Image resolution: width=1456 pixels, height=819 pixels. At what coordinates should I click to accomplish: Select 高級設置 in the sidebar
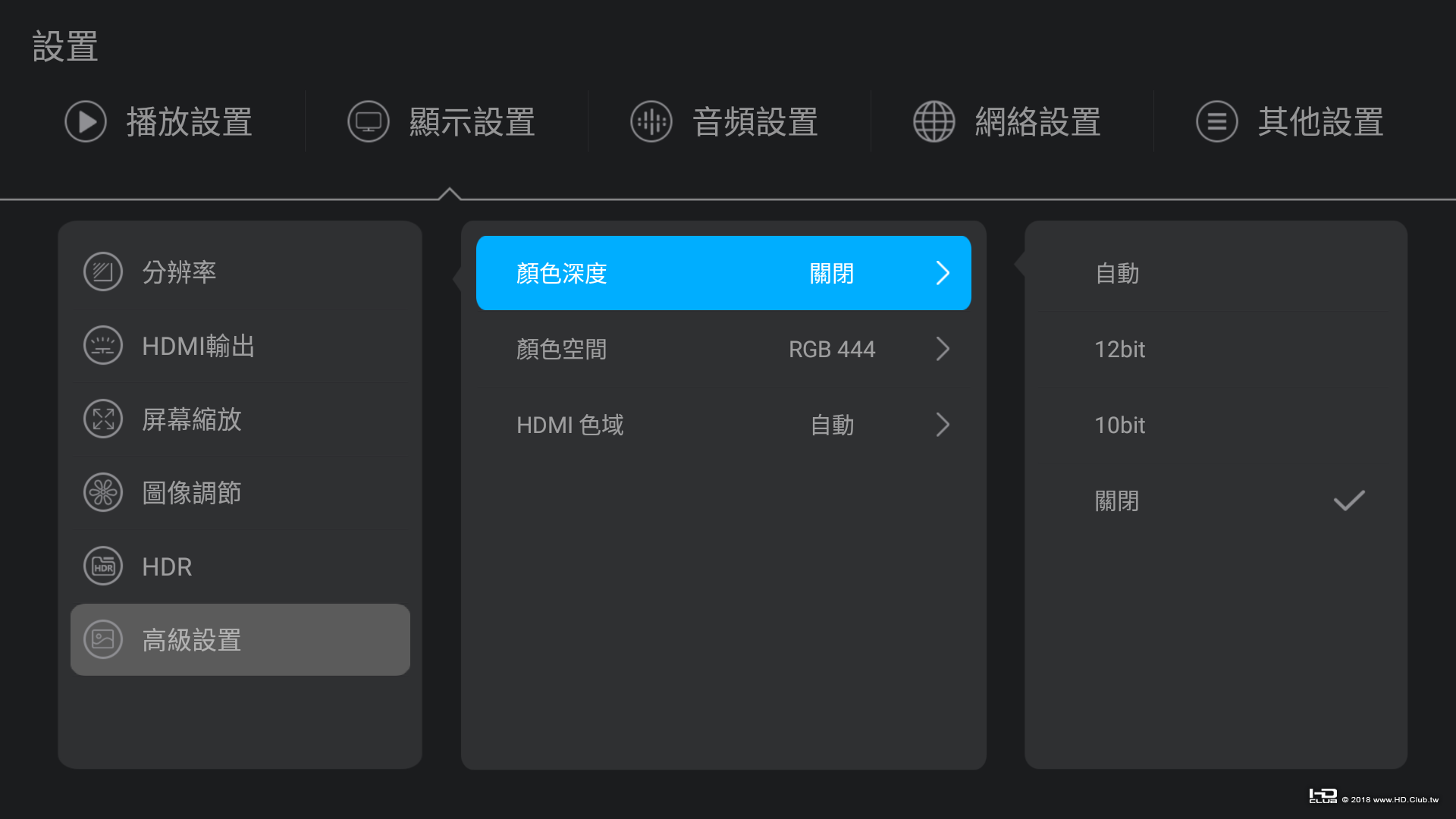click(240, 640)
